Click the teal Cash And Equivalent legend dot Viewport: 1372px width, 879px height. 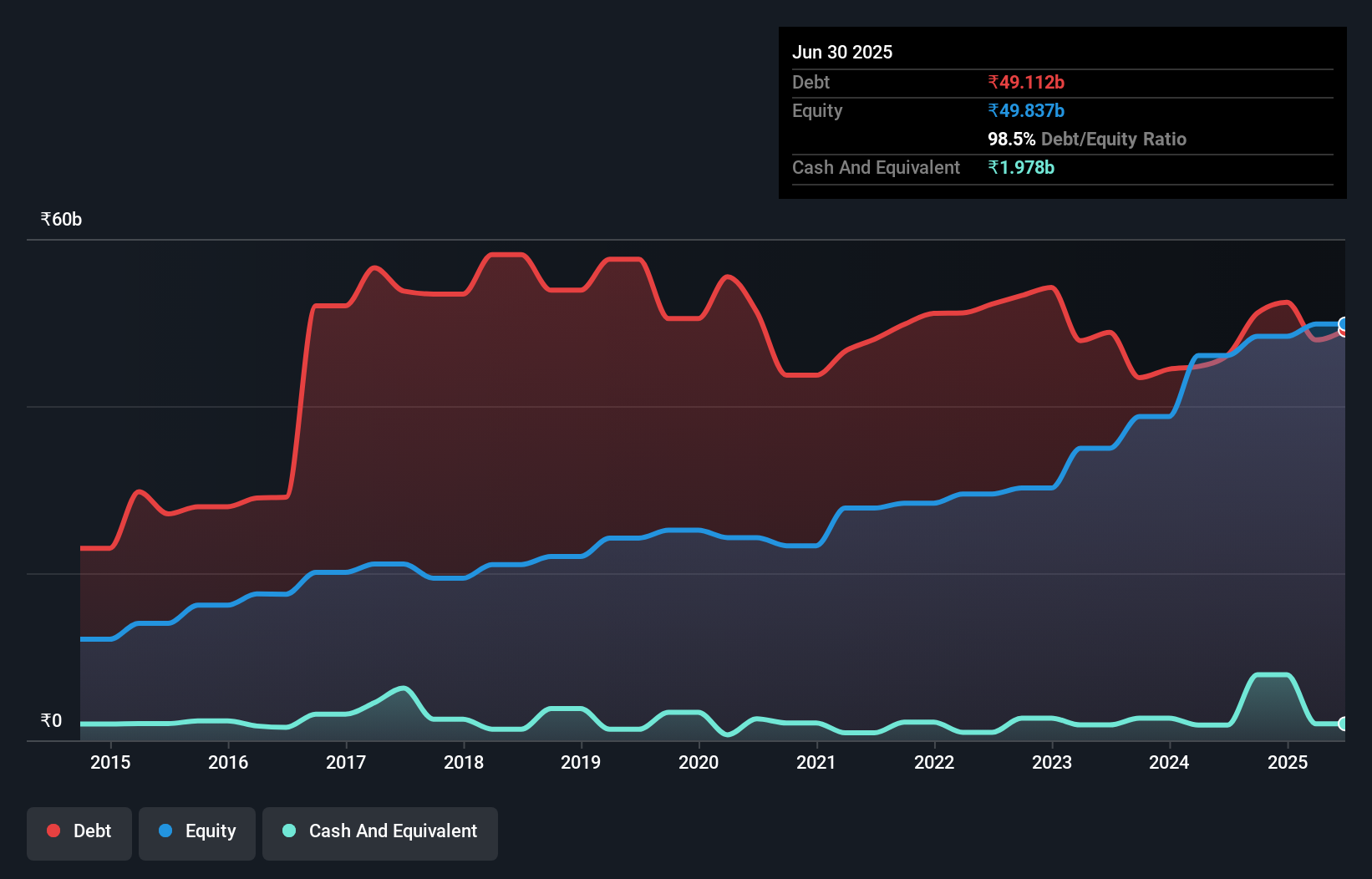(x=287, y=831)
